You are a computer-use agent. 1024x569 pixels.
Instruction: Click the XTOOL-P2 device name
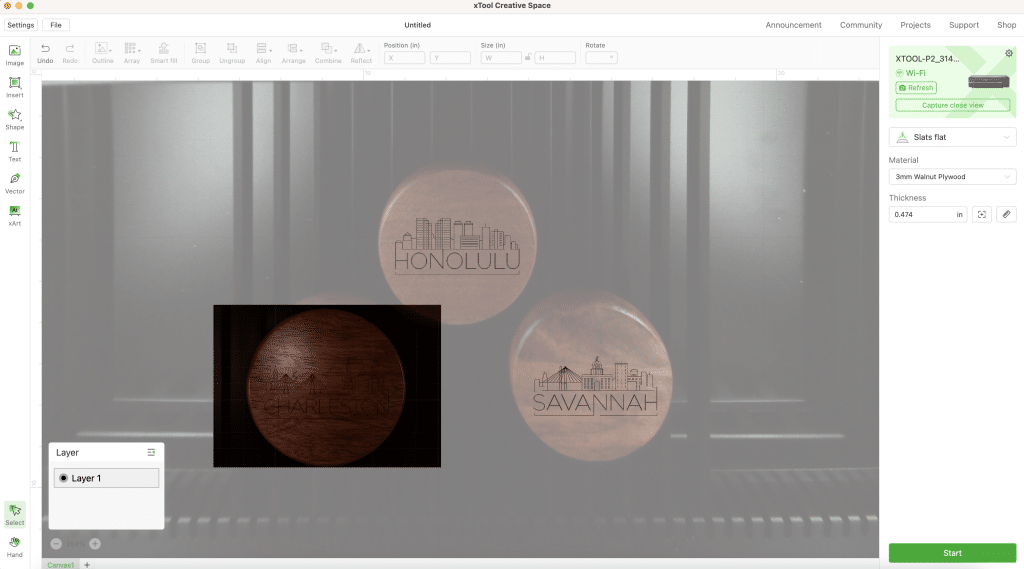point(927,59)
